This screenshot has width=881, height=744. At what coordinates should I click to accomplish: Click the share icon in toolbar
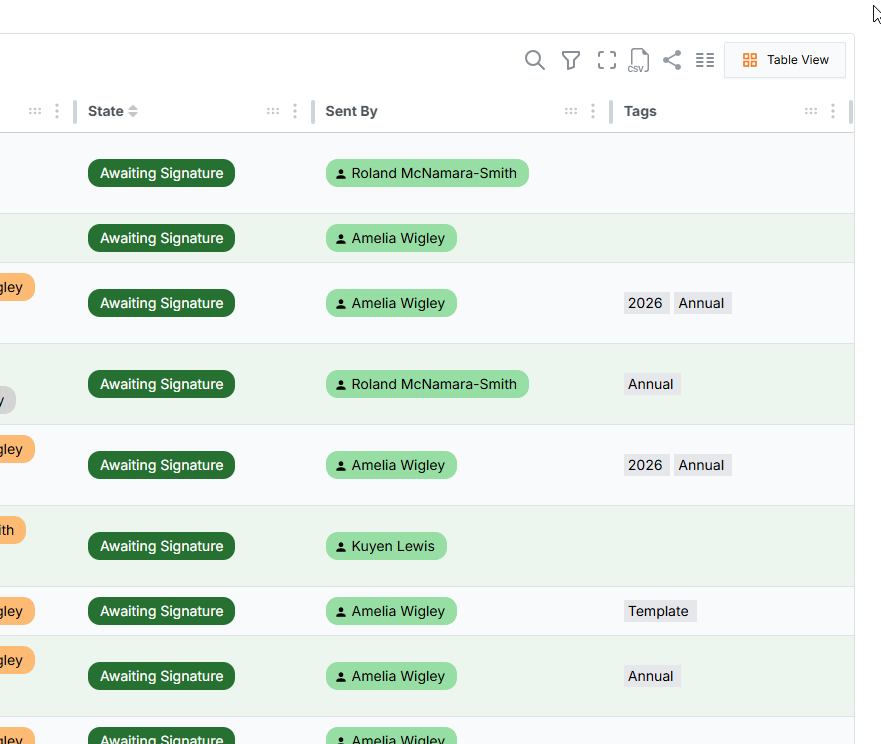tap(672, 60)
